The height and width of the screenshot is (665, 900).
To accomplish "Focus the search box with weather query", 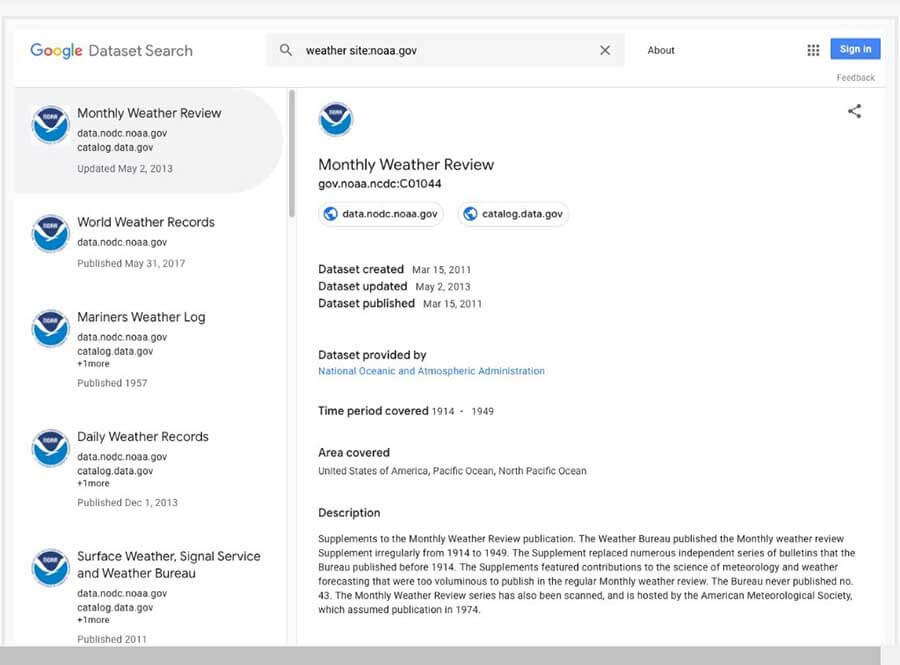I will [x=445, y=50].
